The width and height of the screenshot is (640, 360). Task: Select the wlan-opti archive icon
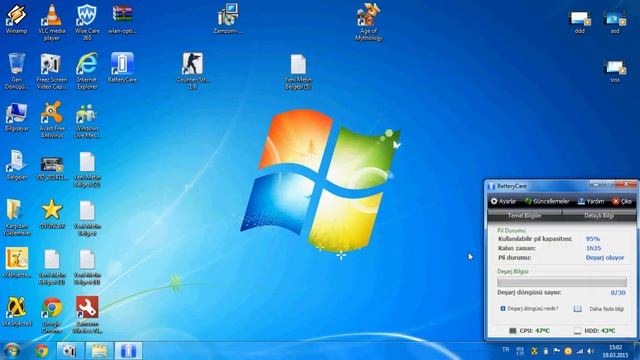122,19
